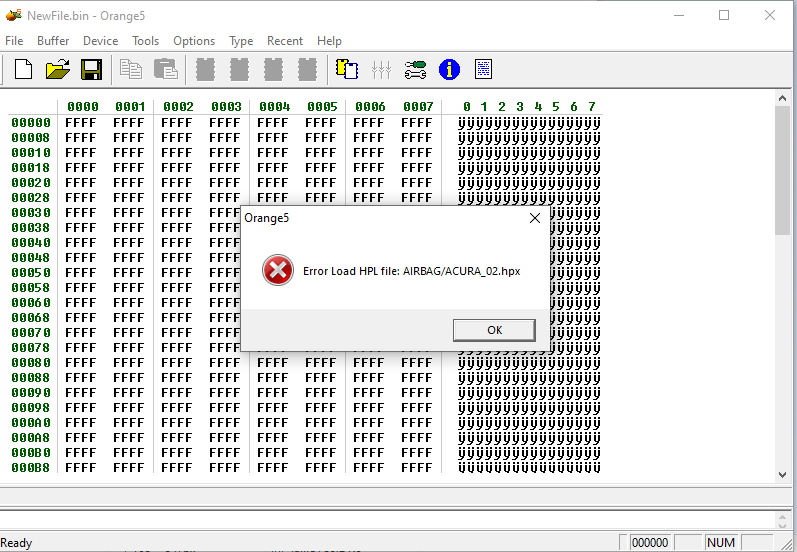
Task: Click the blue document script icon
Action: 483,69
